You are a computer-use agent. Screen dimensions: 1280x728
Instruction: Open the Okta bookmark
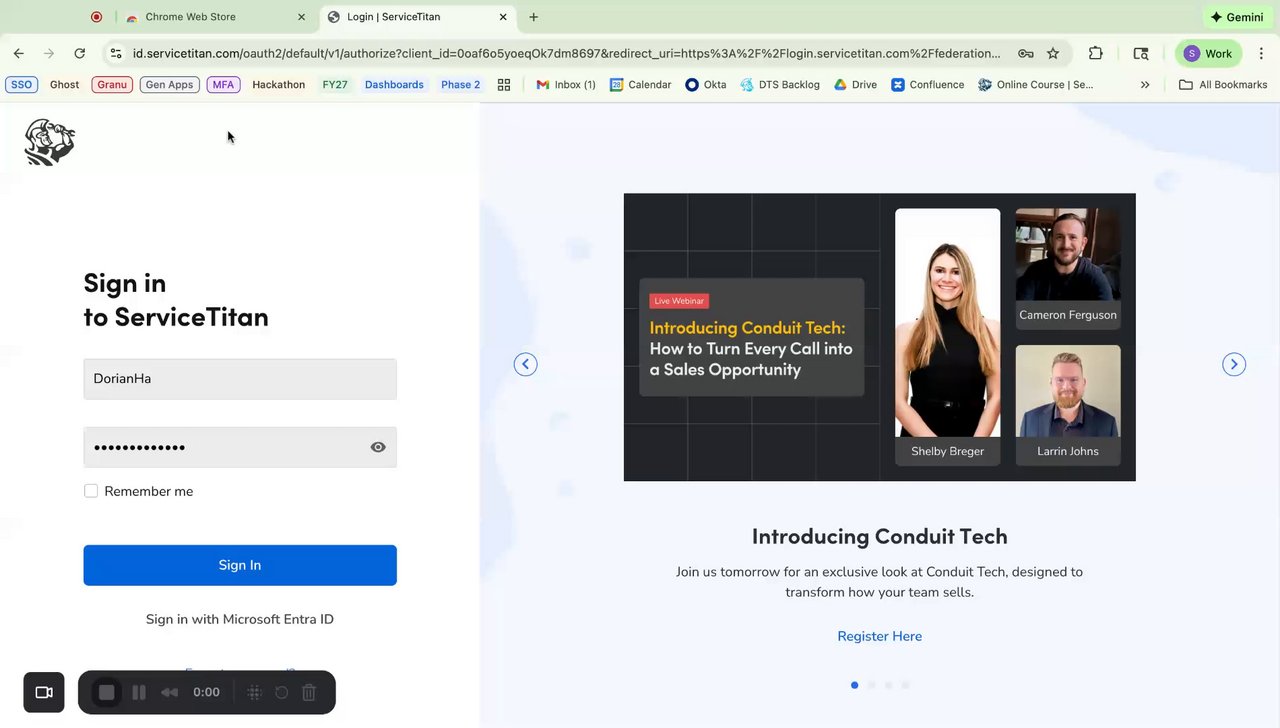click(x=705, y=85)
